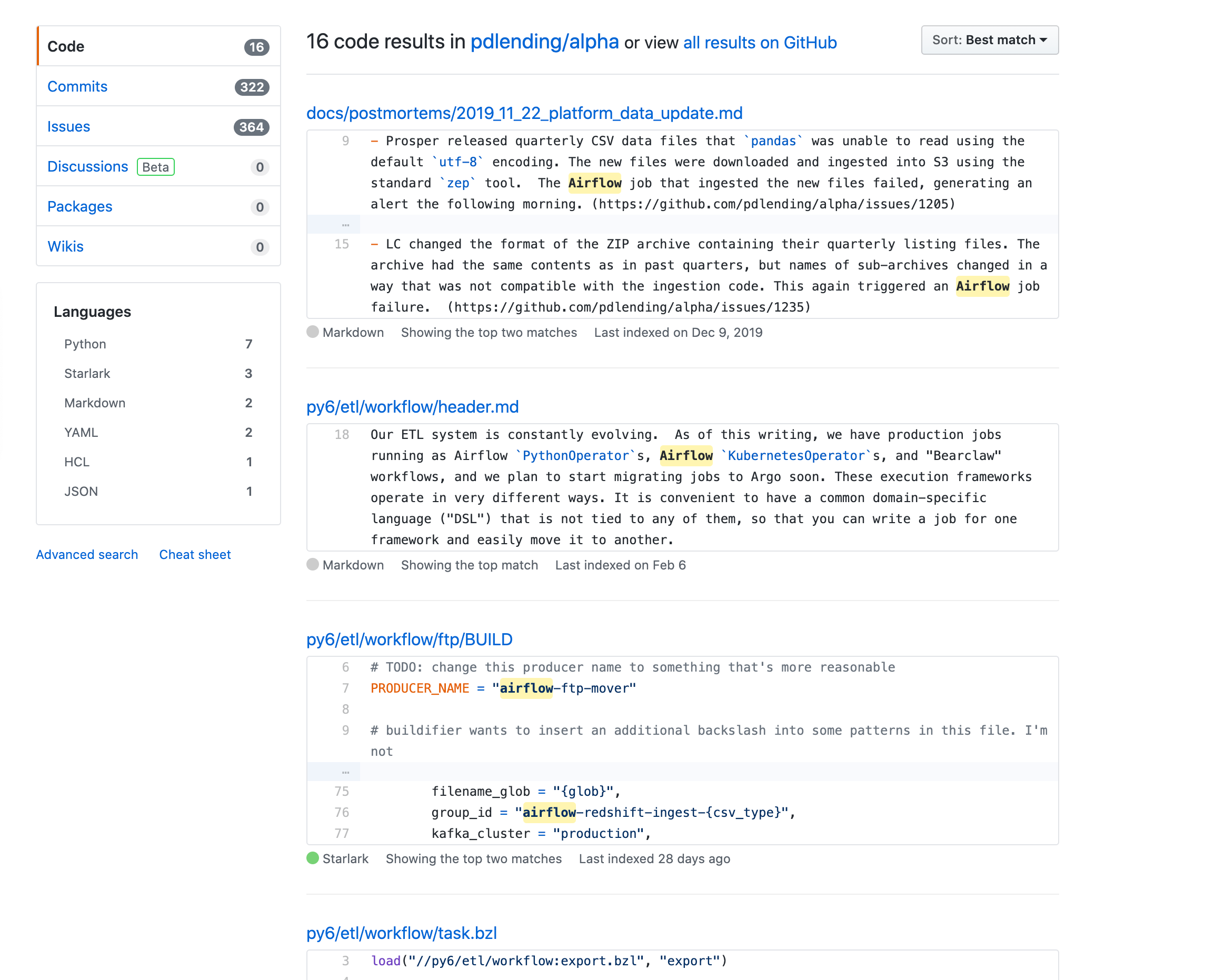Click the highlighted airflow-ftp-mover string
Image resolution: width=1215 pixels, height=980 pixels.
(x=564, y=689)
